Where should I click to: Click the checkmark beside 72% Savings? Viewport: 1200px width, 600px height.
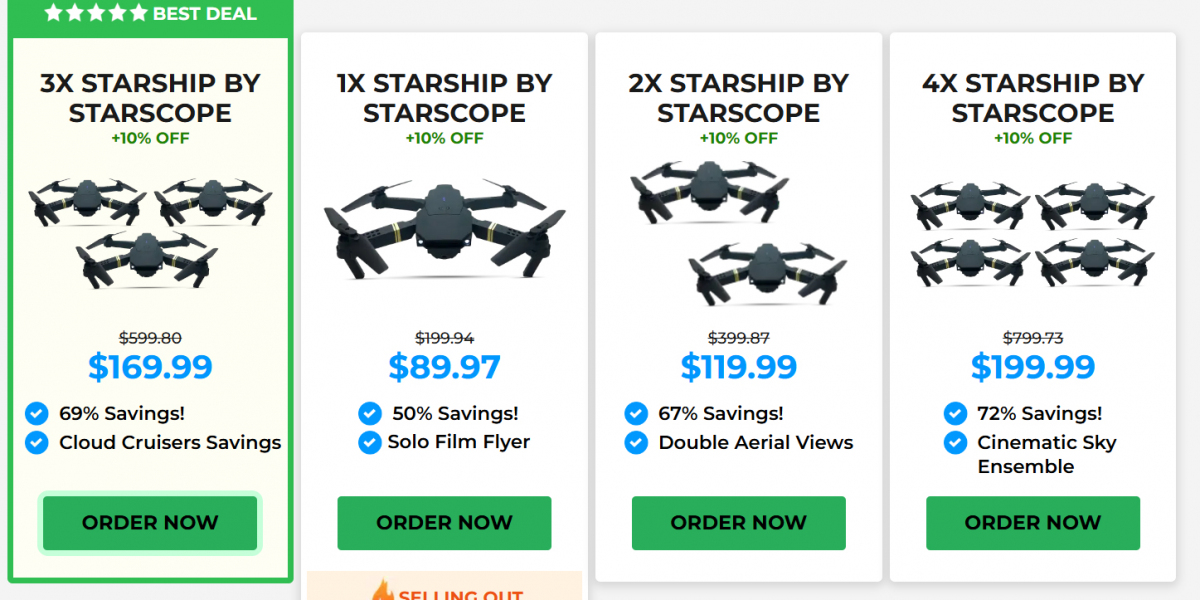pos(955,413)
